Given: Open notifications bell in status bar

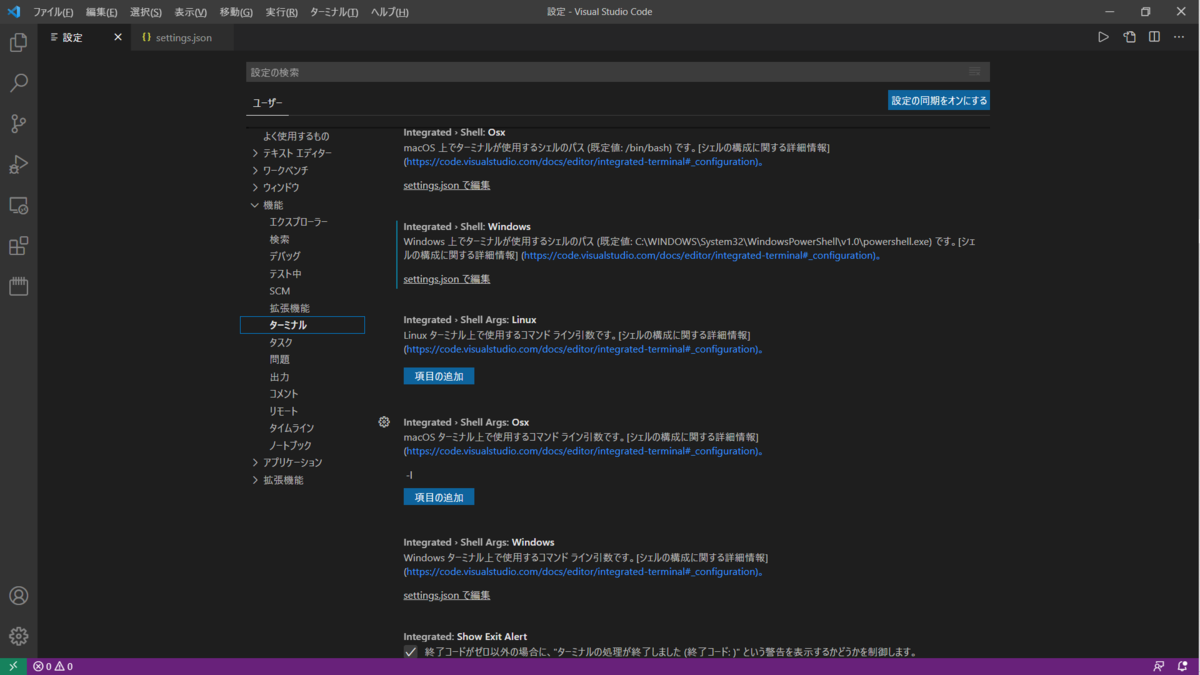Looking at the screenshot, I should (x=1183, y=666).
